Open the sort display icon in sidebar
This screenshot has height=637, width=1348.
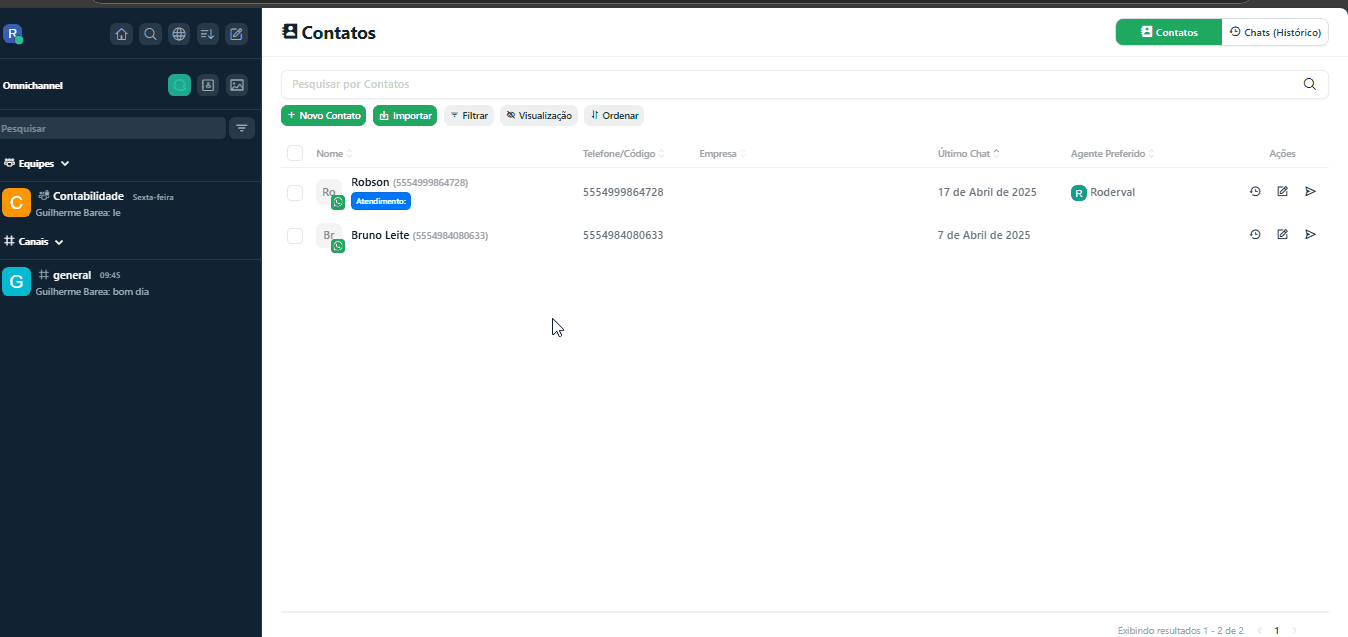coord(207,34)
